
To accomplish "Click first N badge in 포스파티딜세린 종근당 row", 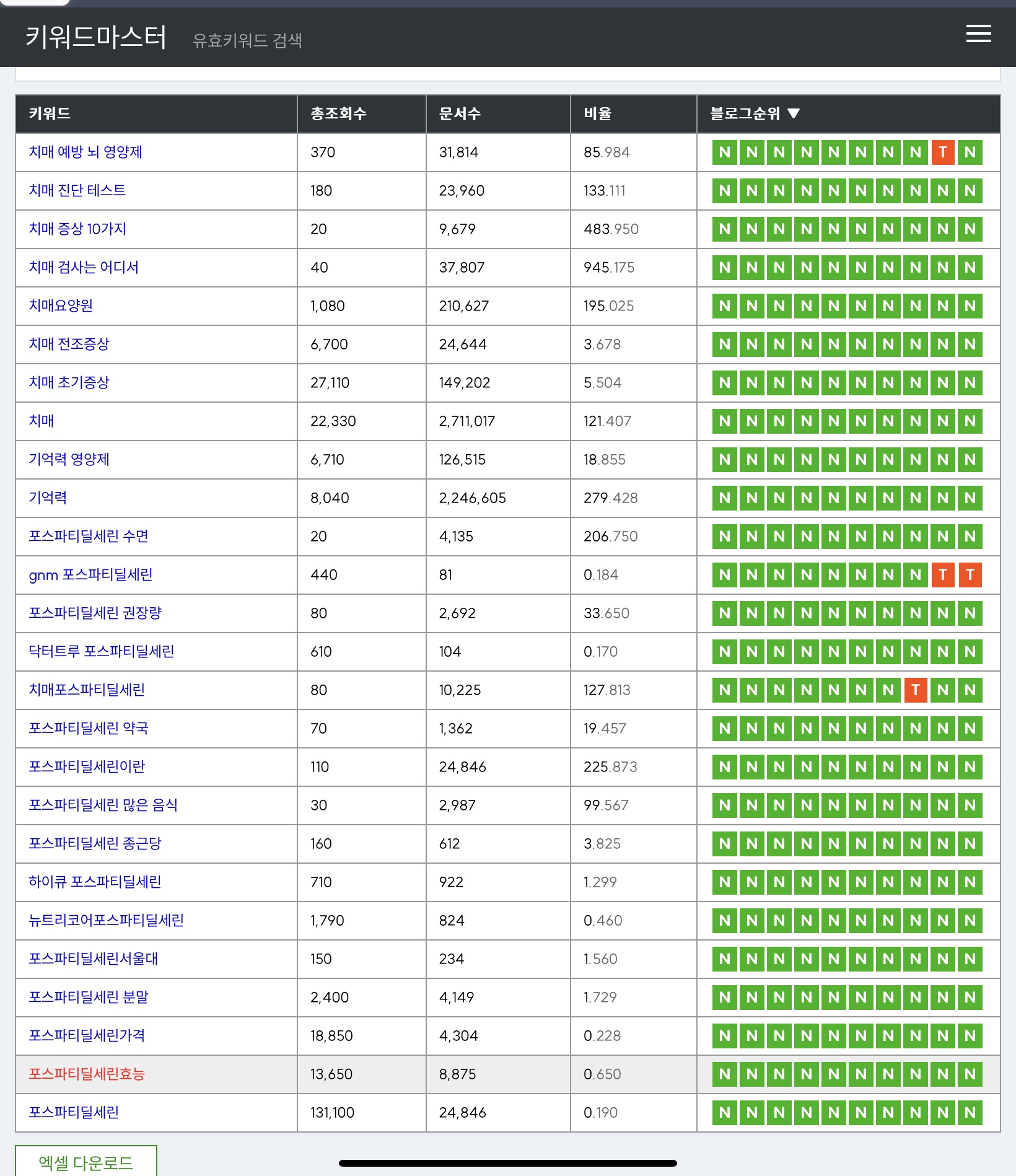I will [725, 843].
